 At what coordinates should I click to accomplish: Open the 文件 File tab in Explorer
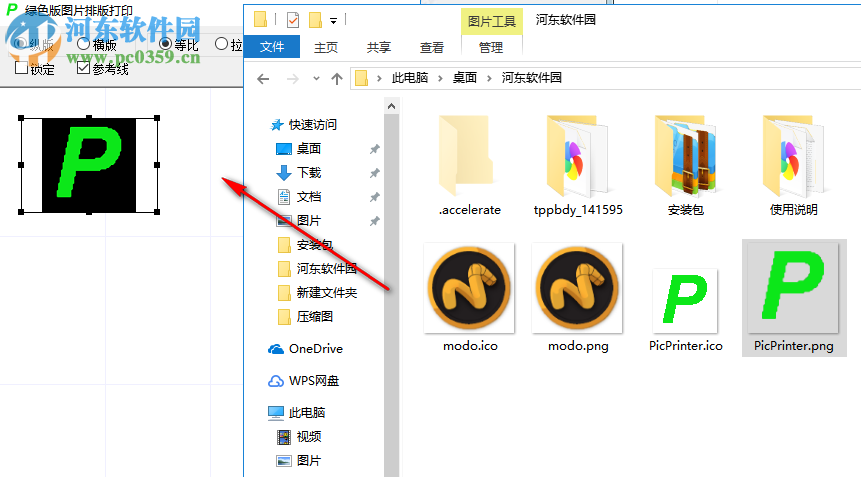click(x=272, y=47)
